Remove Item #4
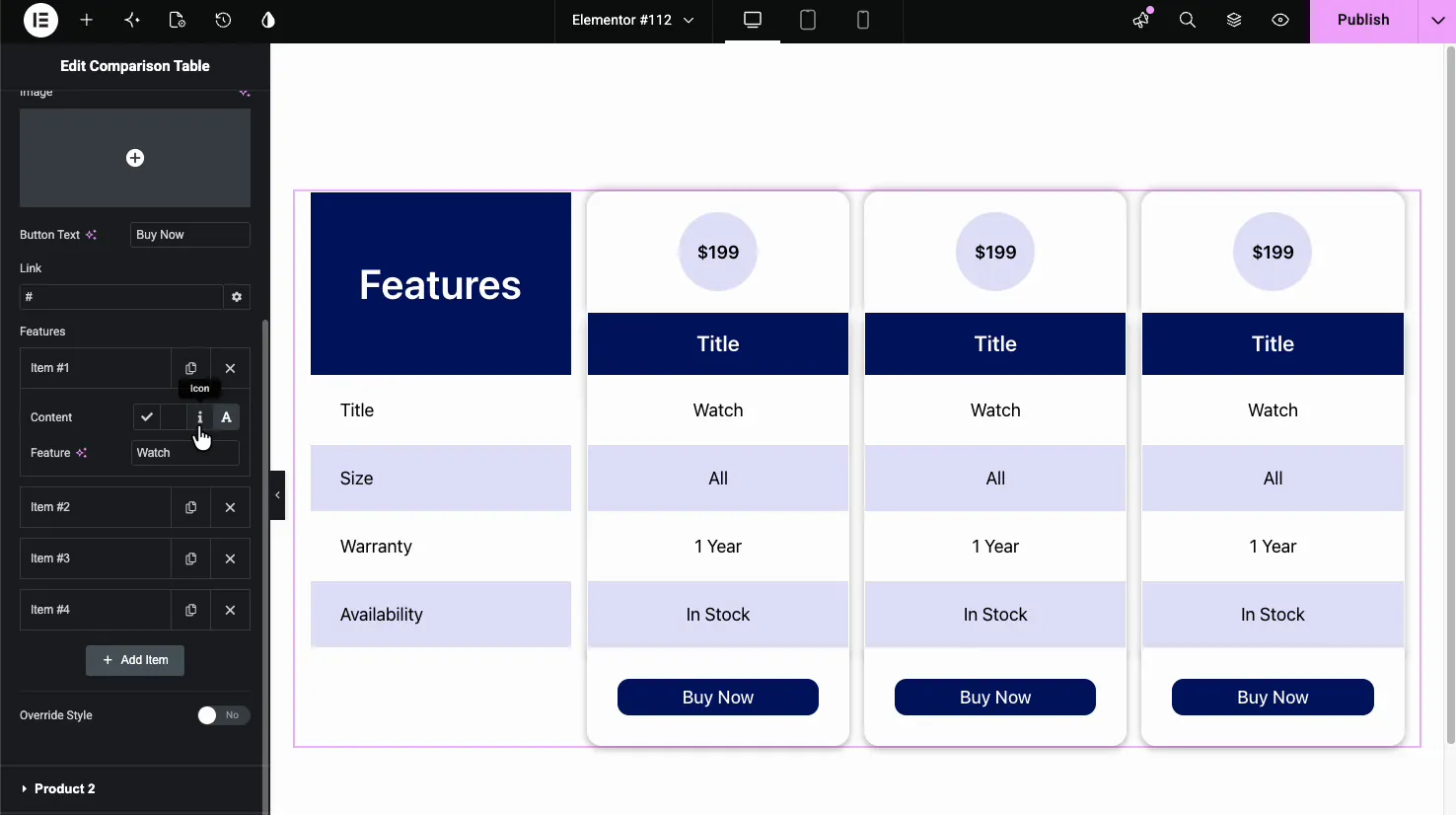Viewport: 1456px width, 815px height. coord(230,610)
